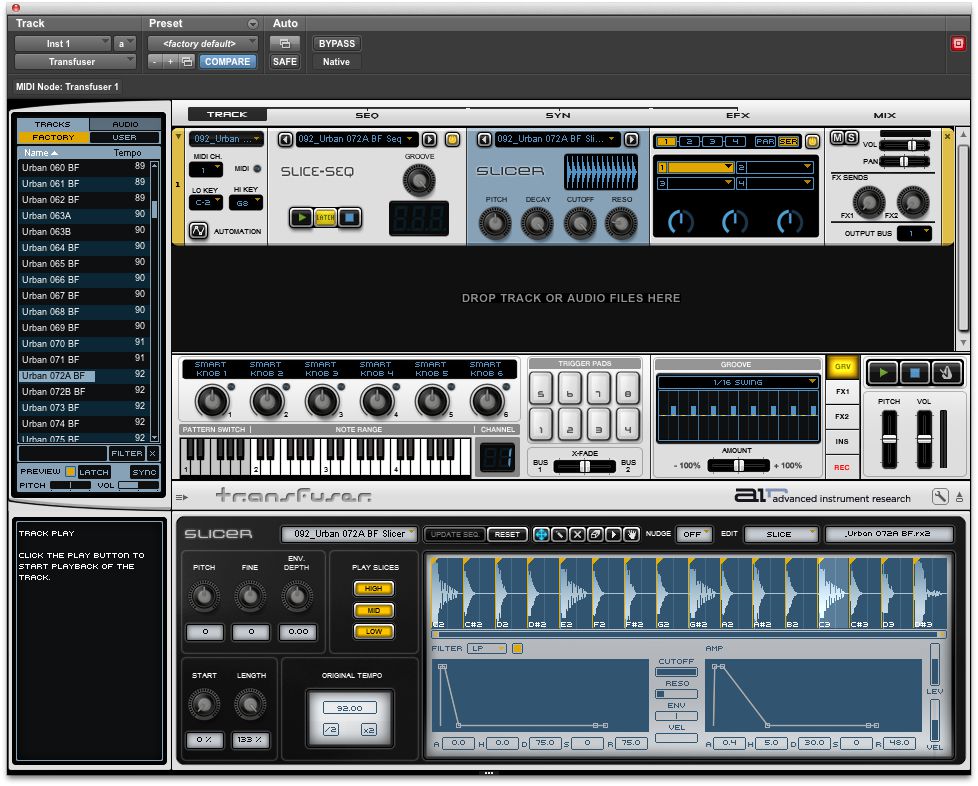Toggle the Slice-Seq module power button
Screen dimensions: 978x786
click(x=452, y=139)
